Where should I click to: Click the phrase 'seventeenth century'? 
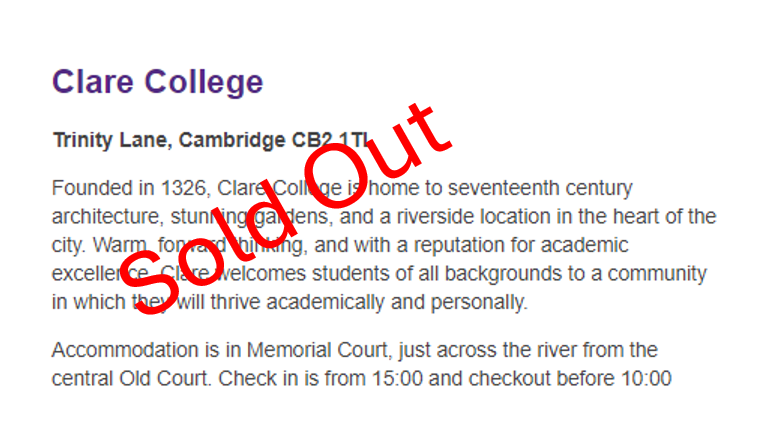tap(540, 188)
